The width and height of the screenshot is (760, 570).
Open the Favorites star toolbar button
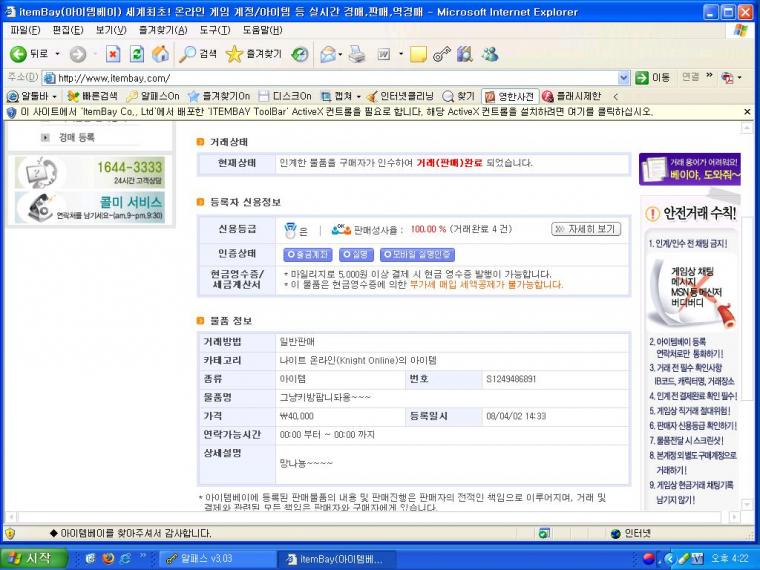point(253,54)
